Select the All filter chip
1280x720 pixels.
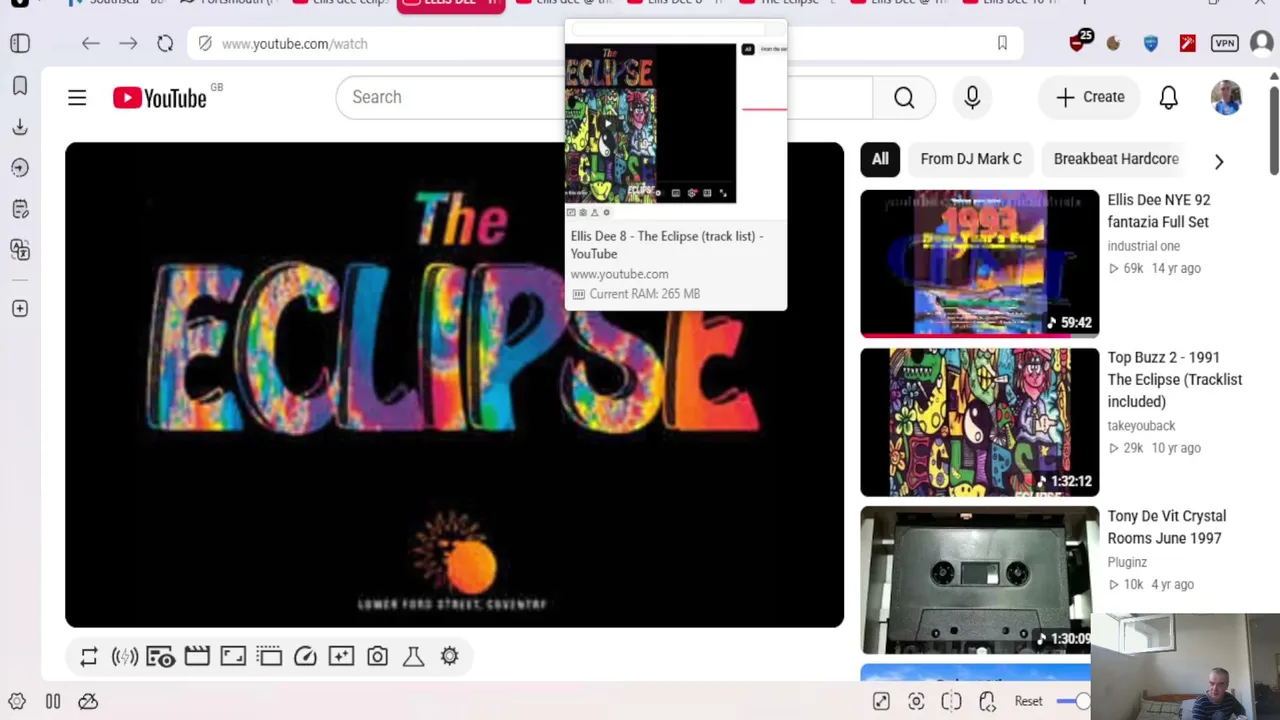click(x=880, y=159)
